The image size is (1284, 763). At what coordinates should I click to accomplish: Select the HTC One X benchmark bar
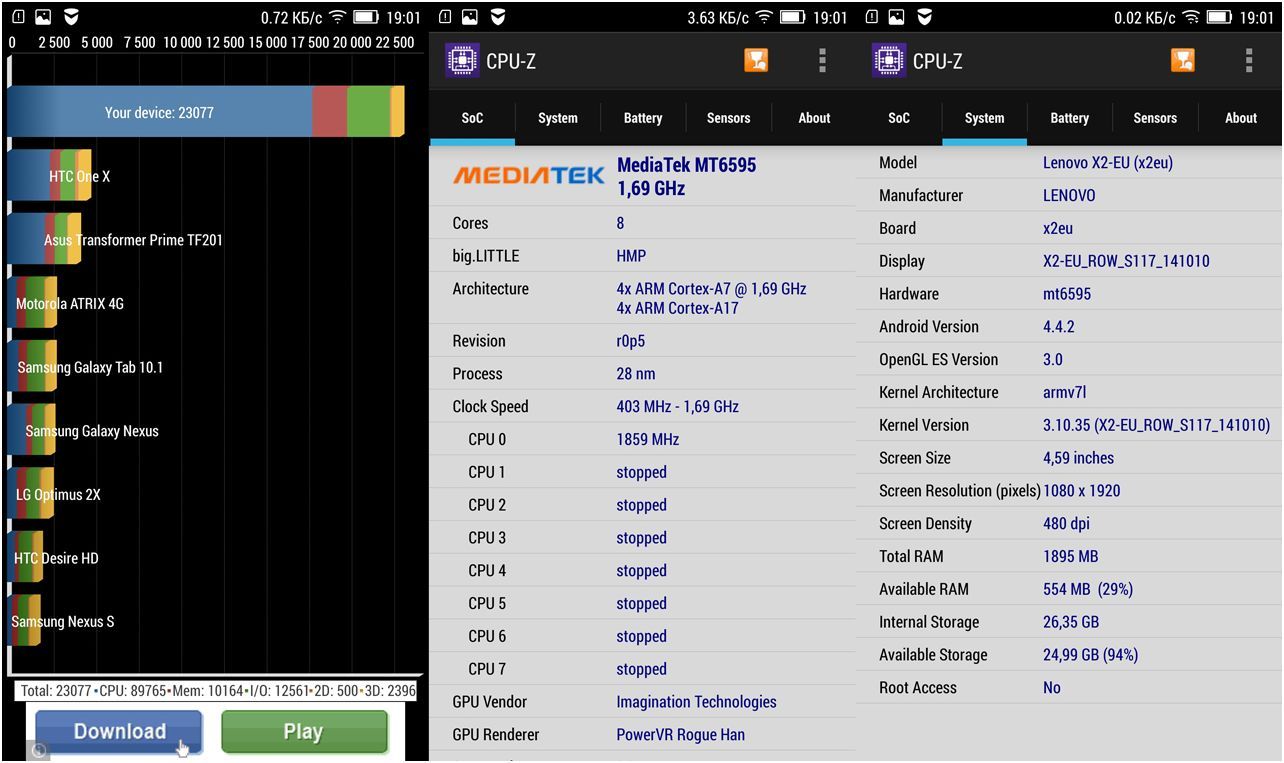point(50,176)
